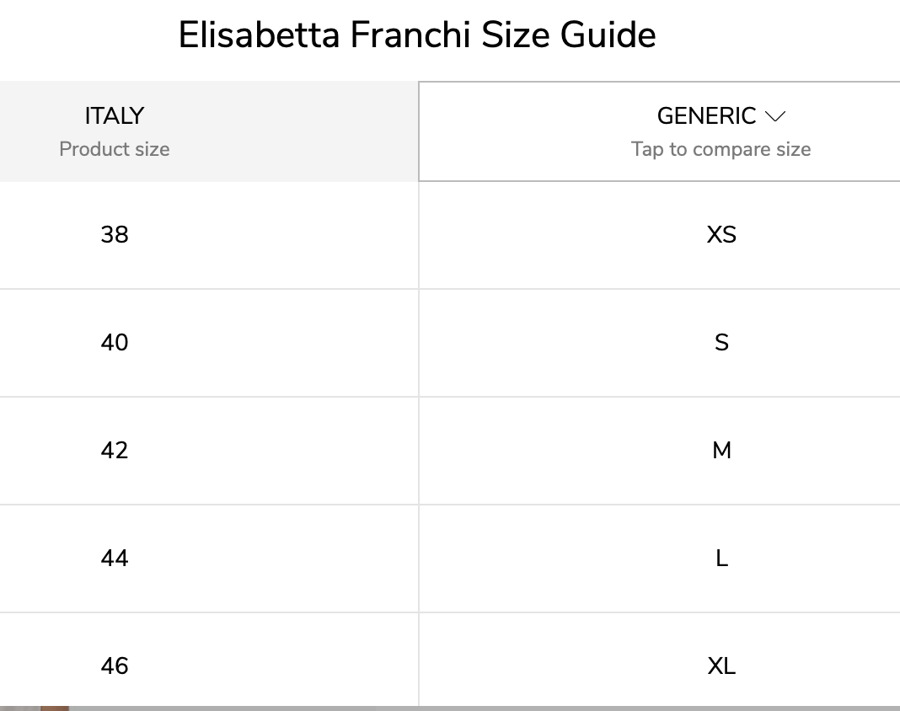Click the chevron arrow beside GENERIC
The height and width of the screenshot is (711, 900).
(x=774, y=117)
